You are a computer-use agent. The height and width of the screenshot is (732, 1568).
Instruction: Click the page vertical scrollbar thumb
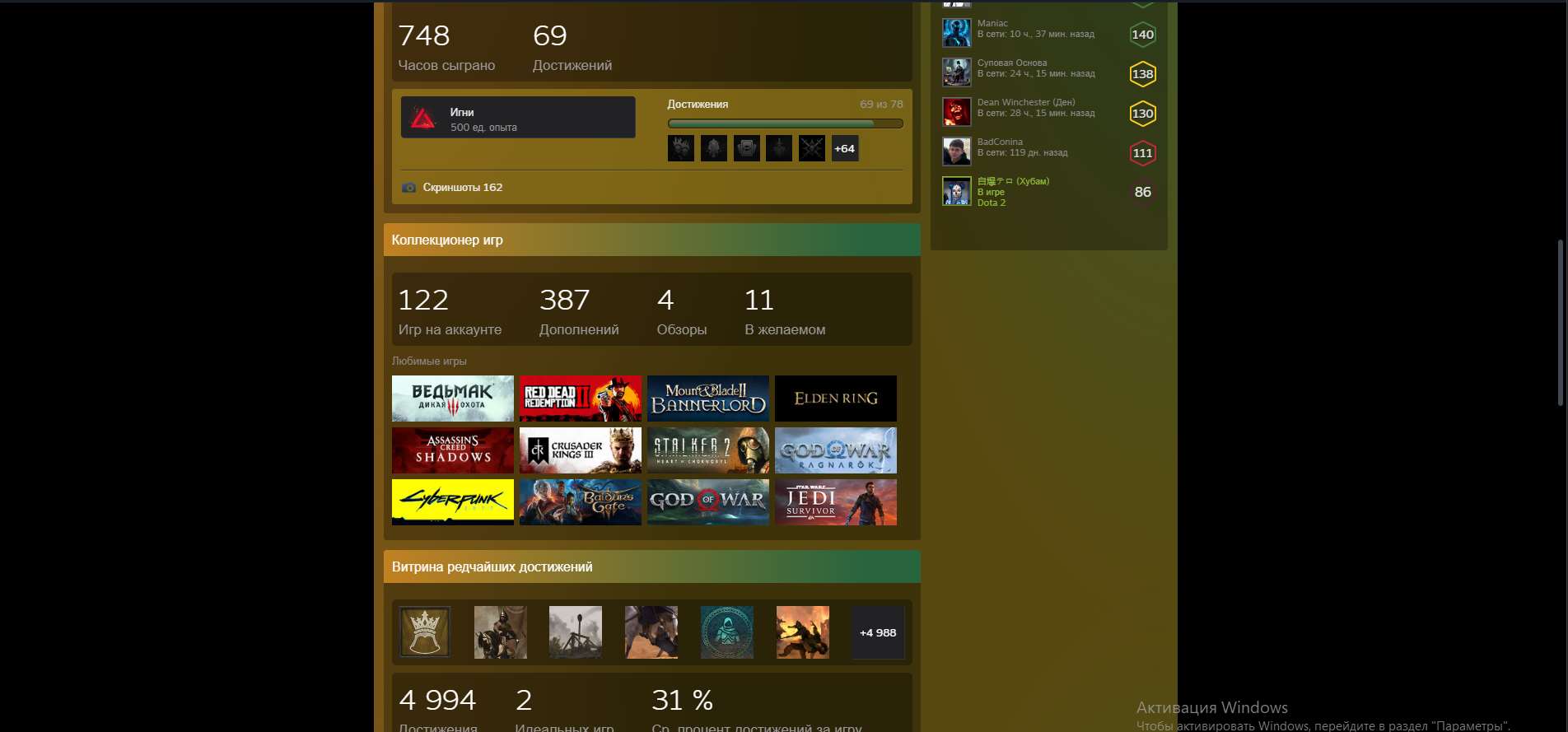[x=1560, y=321]
